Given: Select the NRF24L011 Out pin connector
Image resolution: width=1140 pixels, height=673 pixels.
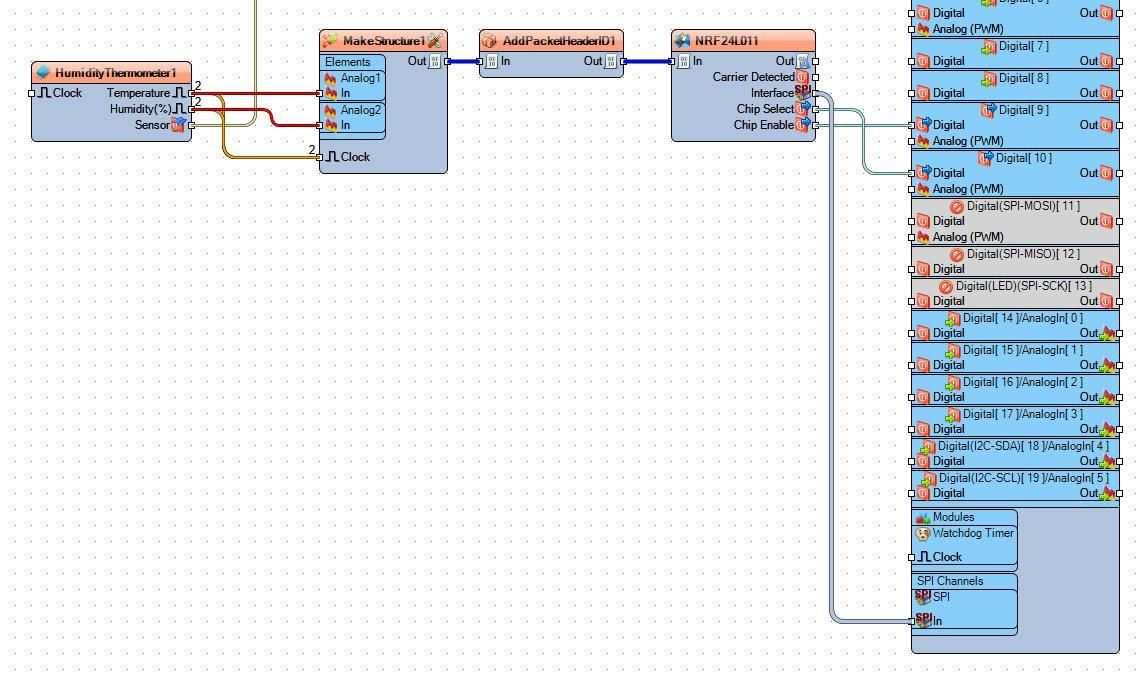Looking at the screenshot, I should coord(815,61).
